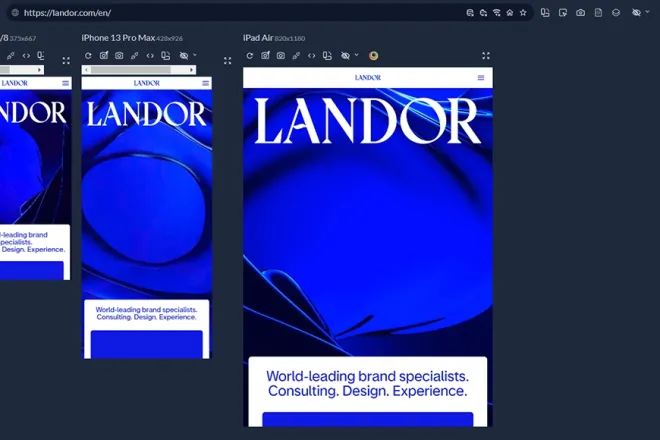This screenshot has width=660, height=440.
Task: Rotate the leftmost 375x667 device
Action: click(x=41, y=56)
